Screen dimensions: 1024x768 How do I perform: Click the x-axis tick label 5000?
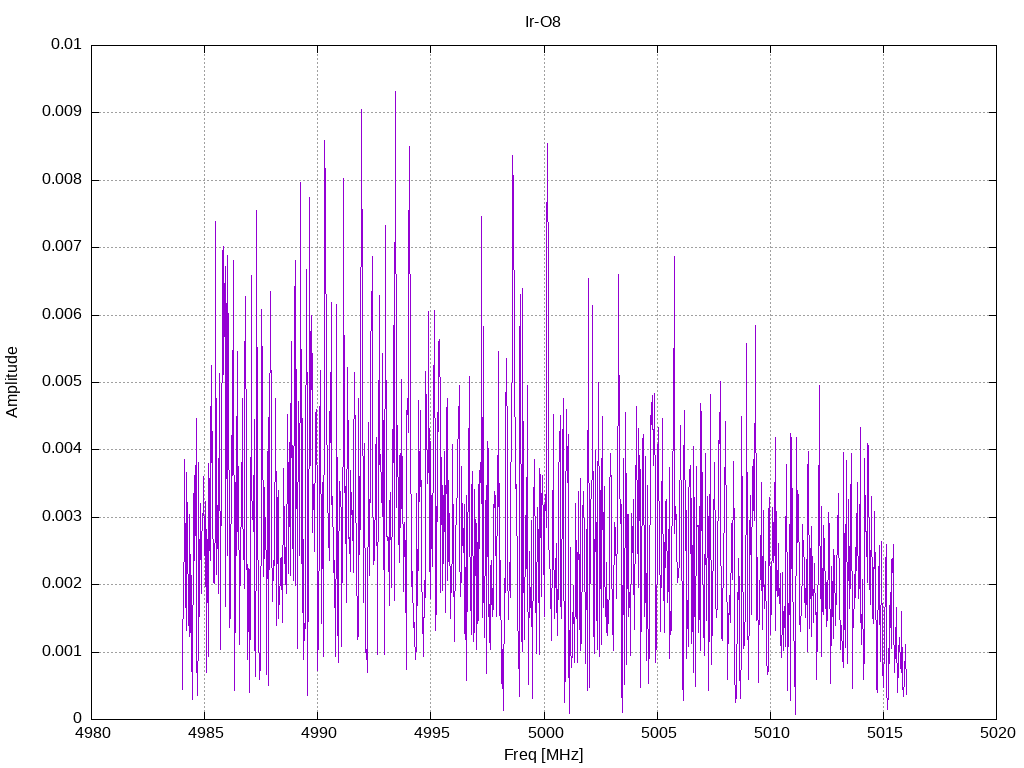[x=544, y=733]
